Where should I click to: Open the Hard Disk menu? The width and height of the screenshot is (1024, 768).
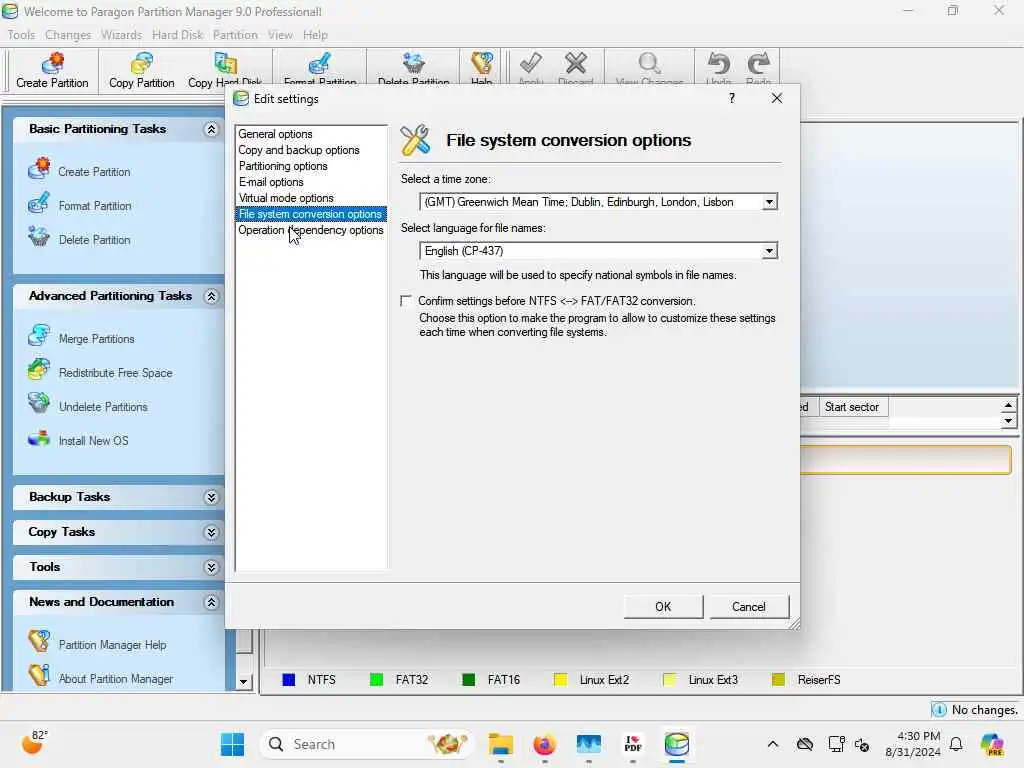pos(177,35)
